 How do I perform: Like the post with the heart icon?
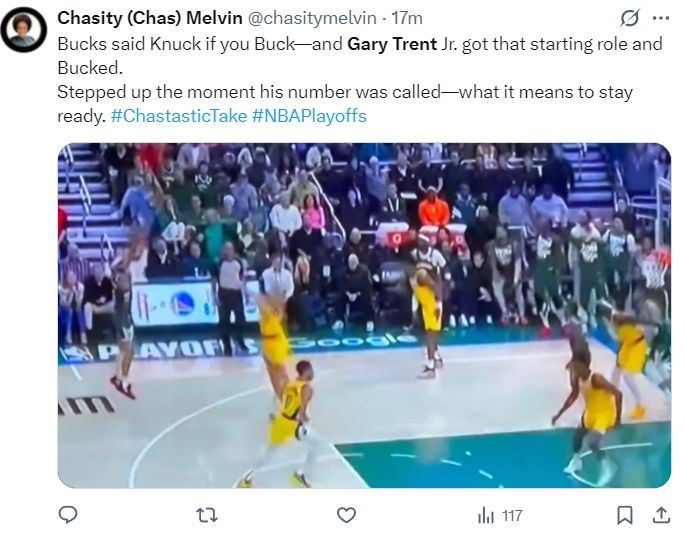tap(346, 515)
